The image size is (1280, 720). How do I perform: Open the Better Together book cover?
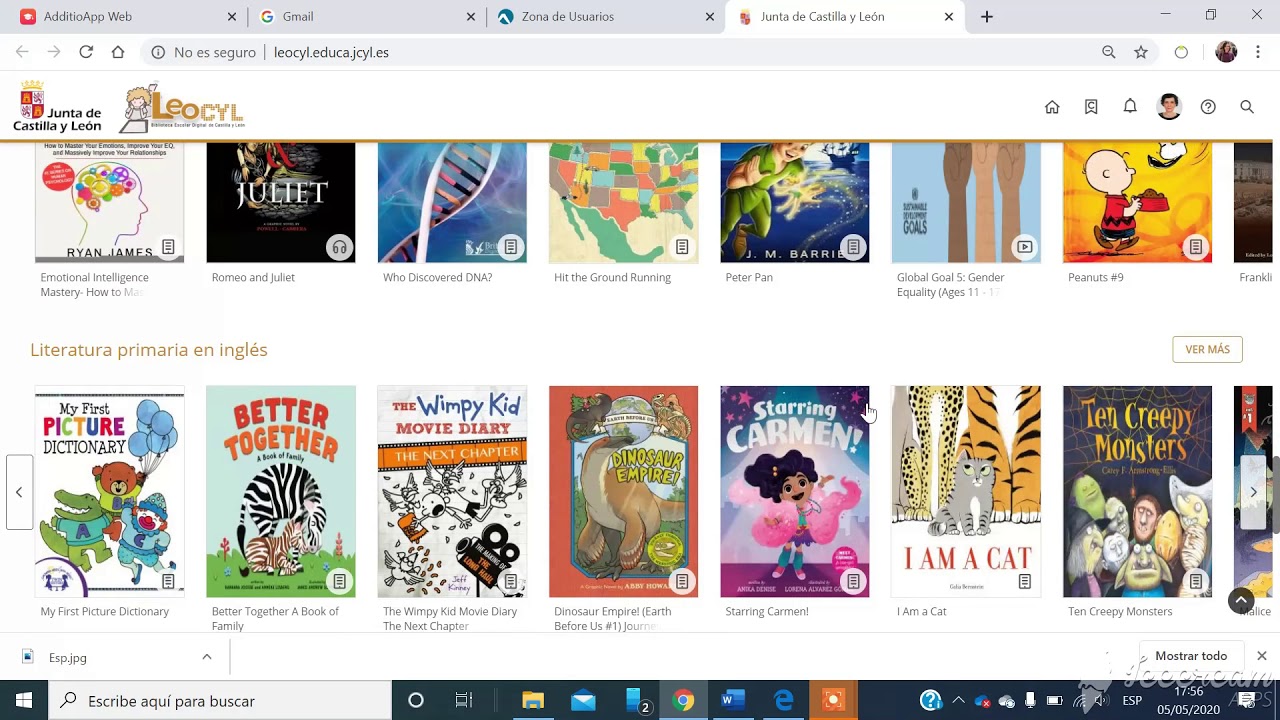pyautogui.click(x=281, y=492)
